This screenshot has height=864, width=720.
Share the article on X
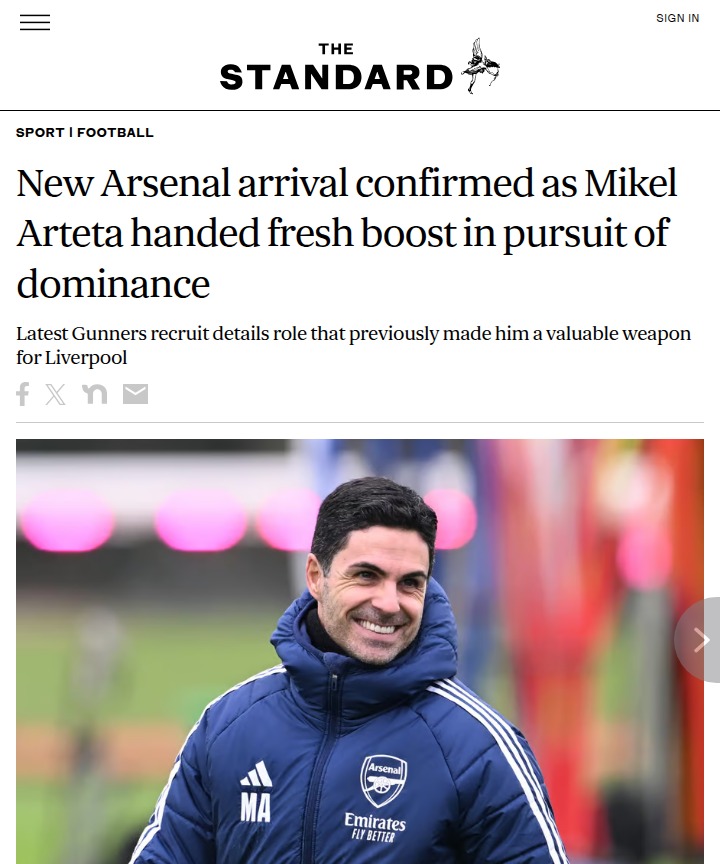pyautogui.click(x=55, y=394)
